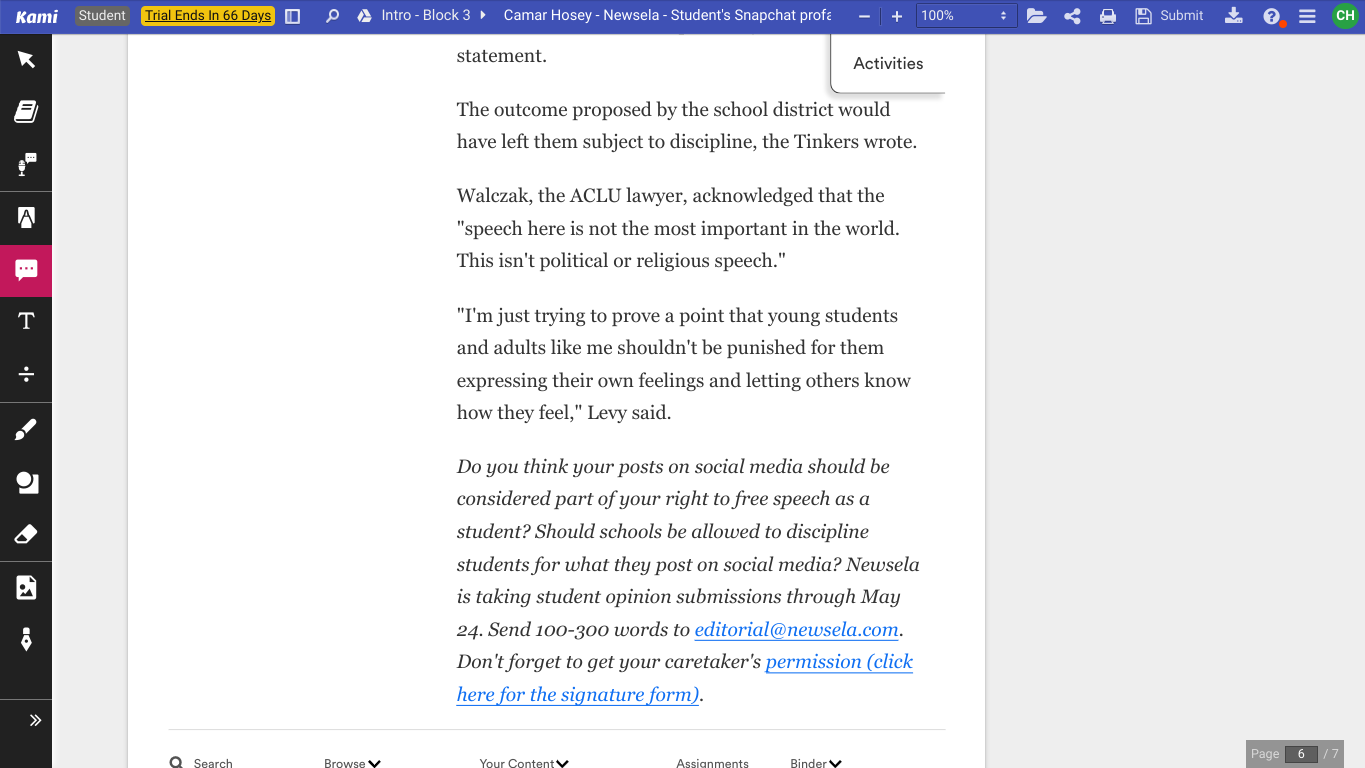The image size is (1365, 768).
Task: Open the zoom percentage dropdown
Action: click(x=965, y=15)
